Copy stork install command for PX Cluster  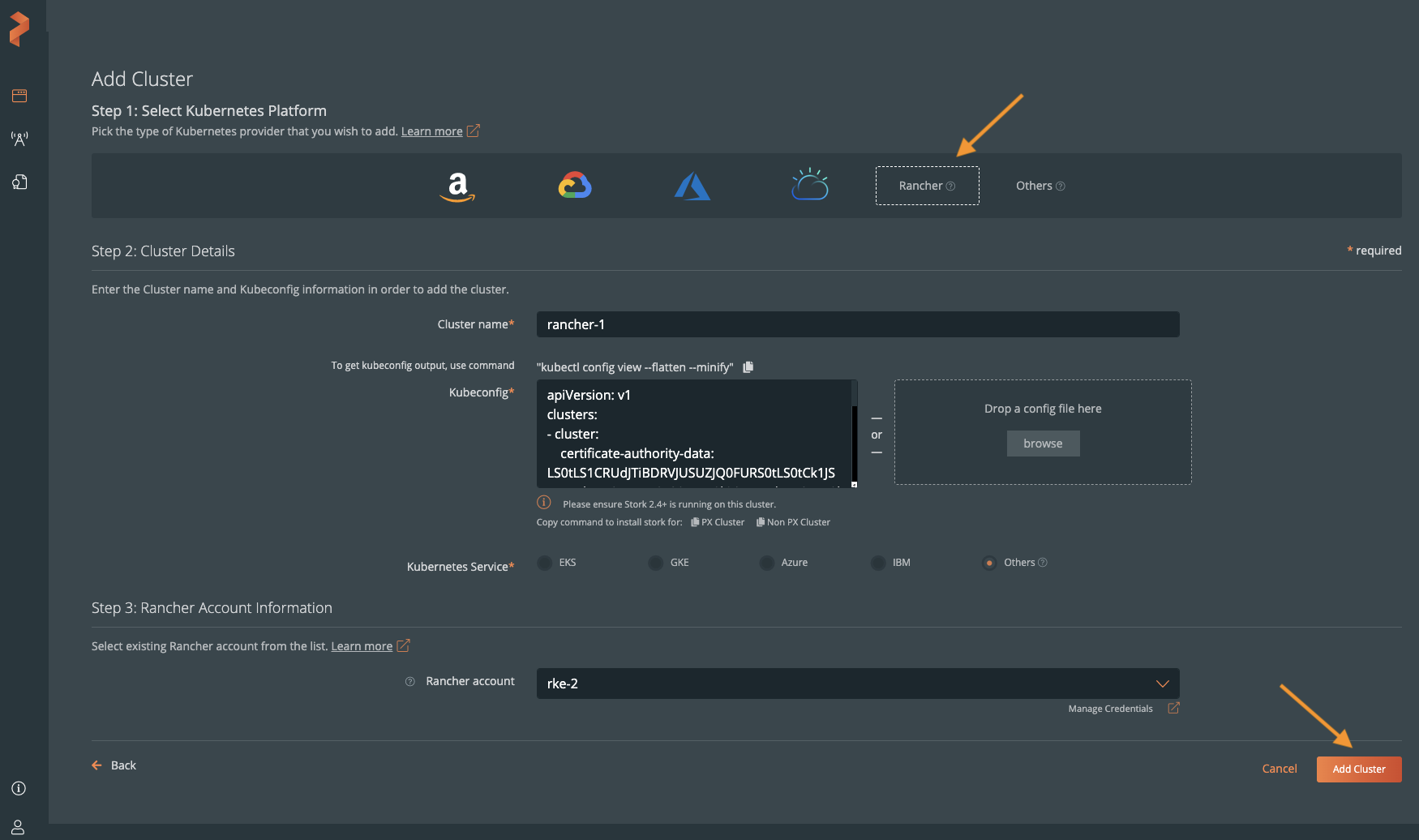718,522
